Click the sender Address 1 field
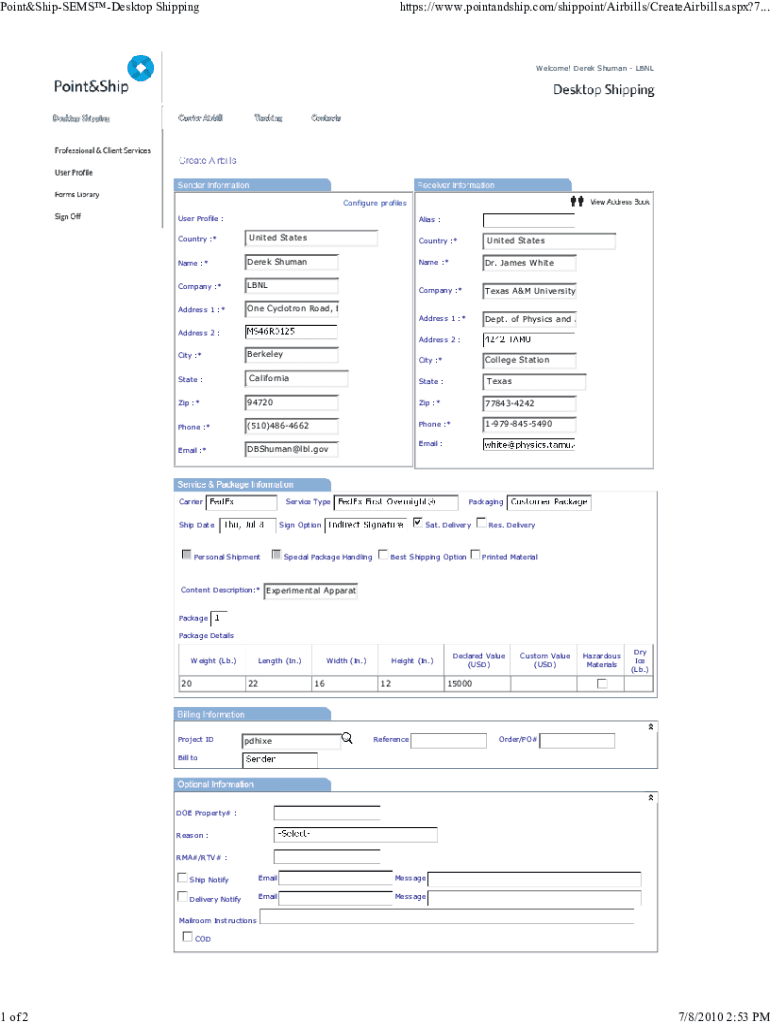770x1024 pixels. pos(291,309)
